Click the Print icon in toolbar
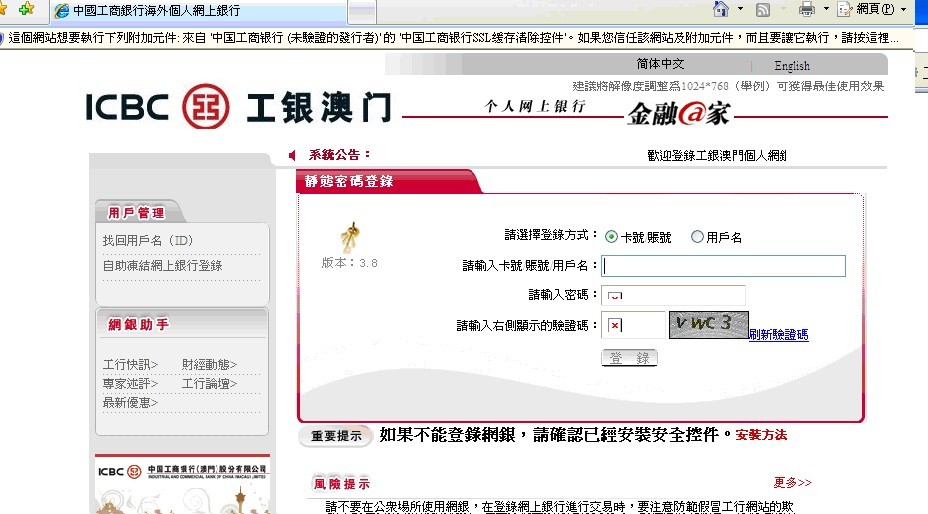This screenshot has height=514, width=928. tap(806, 9)
